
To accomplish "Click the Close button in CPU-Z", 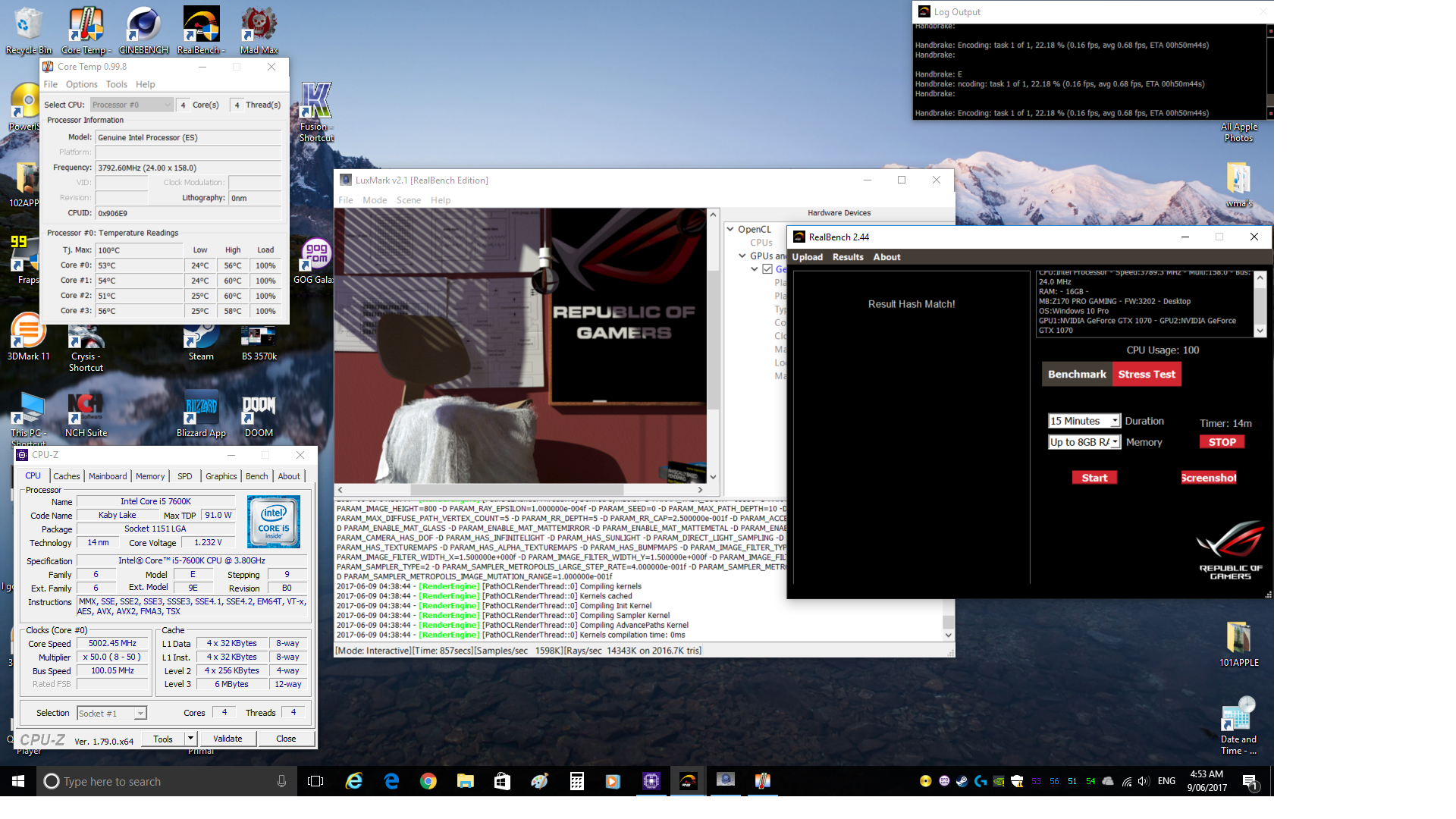I will (286, 739).
